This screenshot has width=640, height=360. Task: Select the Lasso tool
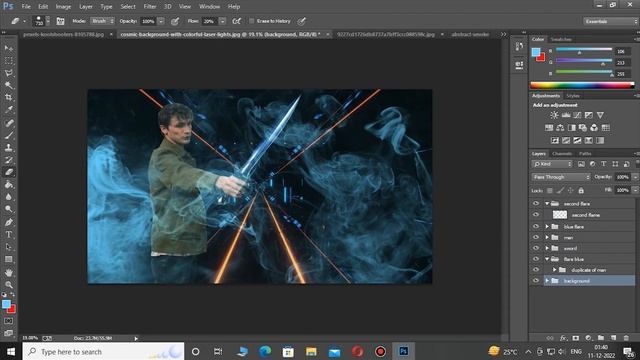pyautogui.click(x=9, y=73)
